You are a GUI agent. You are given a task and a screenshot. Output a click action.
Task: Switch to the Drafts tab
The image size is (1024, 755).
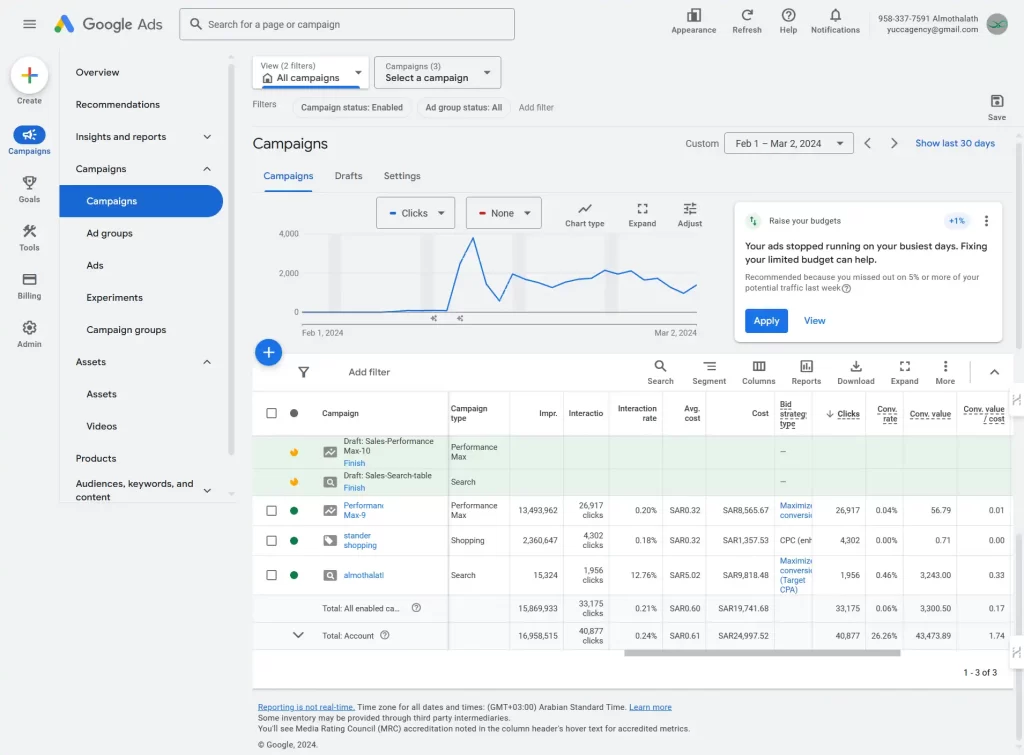(x=348, y=176)
